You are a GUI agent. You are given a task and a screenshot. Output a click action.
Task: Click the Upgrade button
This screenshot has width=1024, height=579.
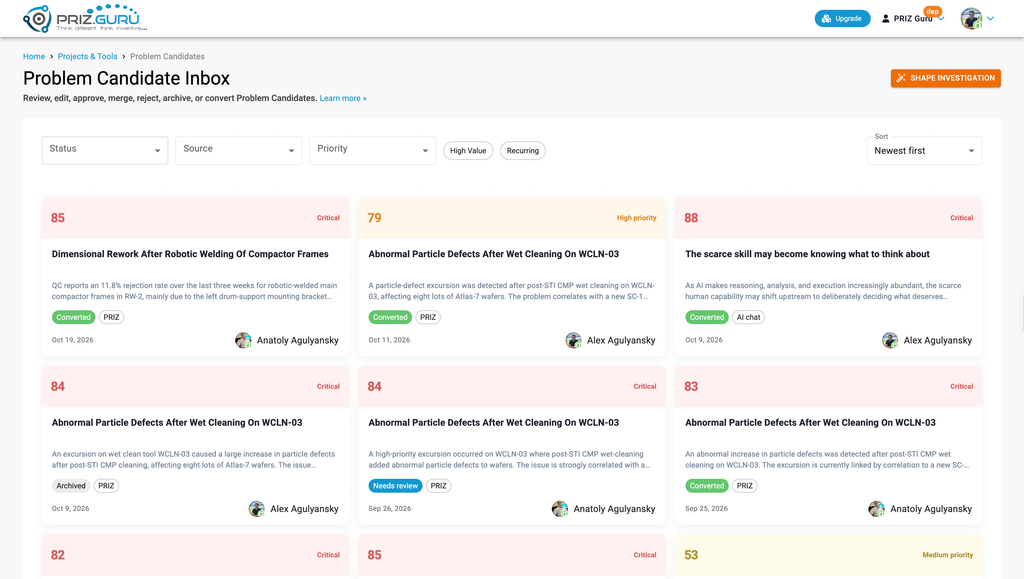coord(842,18)
